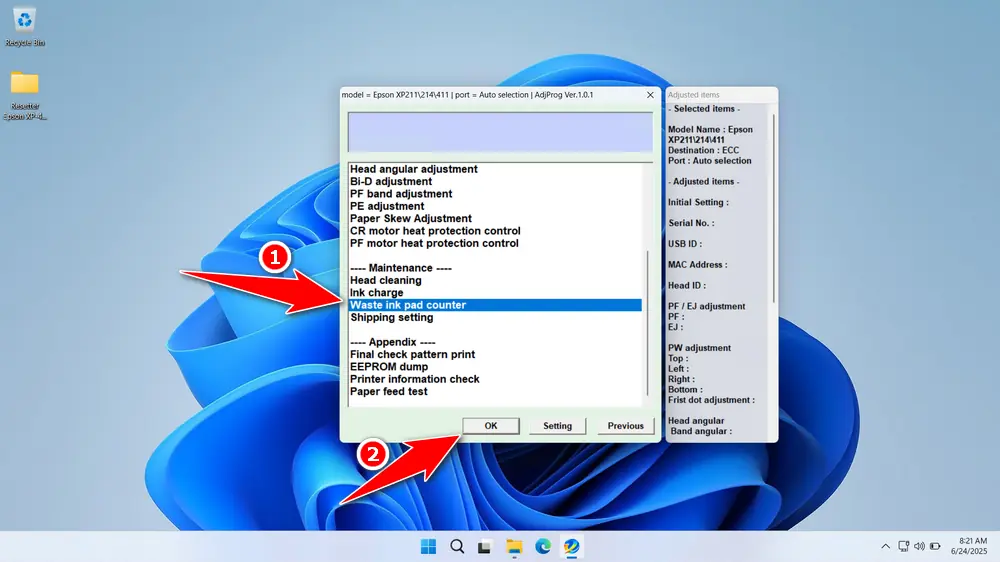Click the Adjusted items panel title

coord(693,95)
